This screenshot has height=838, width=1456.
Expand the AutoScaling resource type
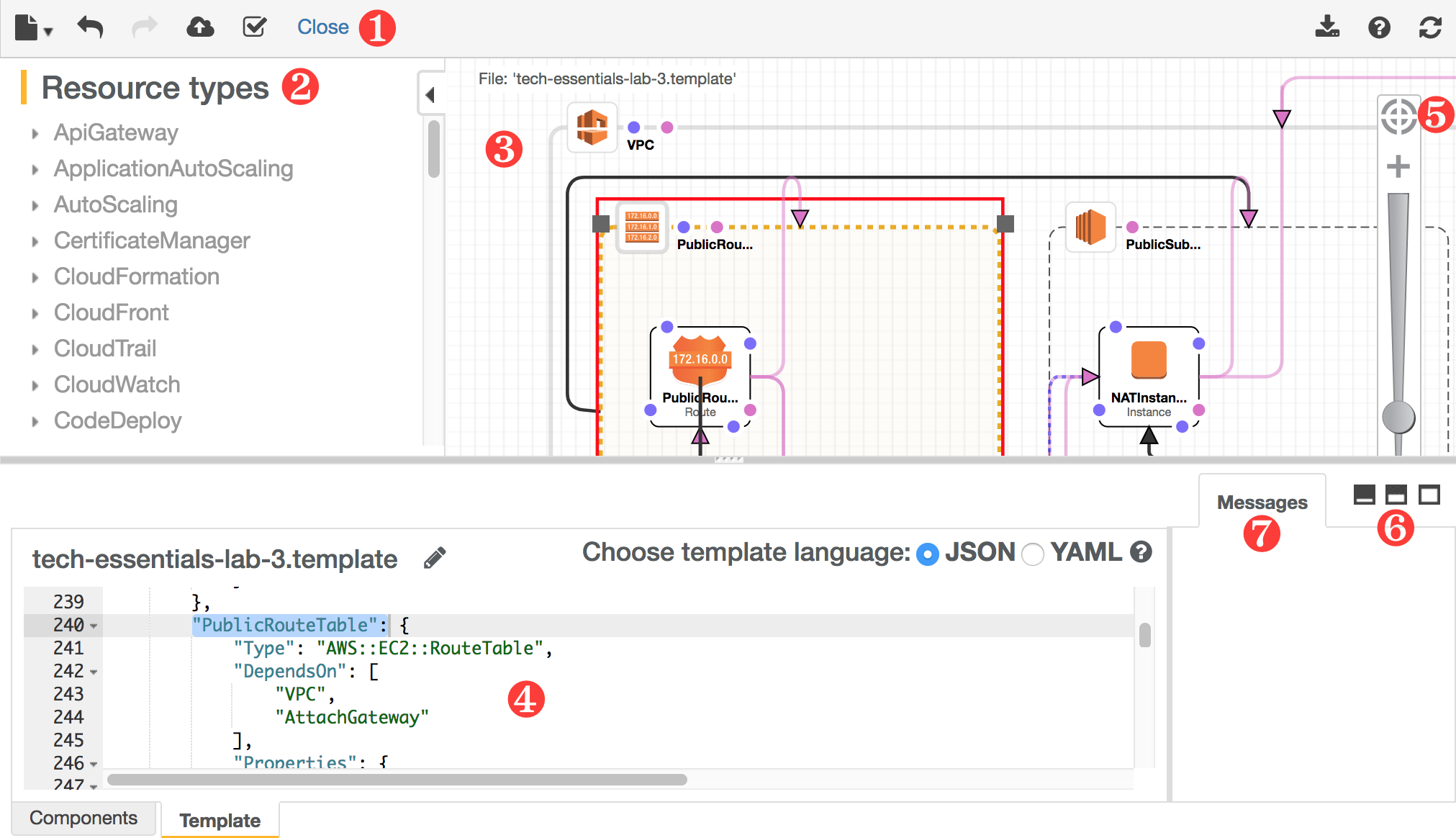pyautogui.click(x=35, y=205)
